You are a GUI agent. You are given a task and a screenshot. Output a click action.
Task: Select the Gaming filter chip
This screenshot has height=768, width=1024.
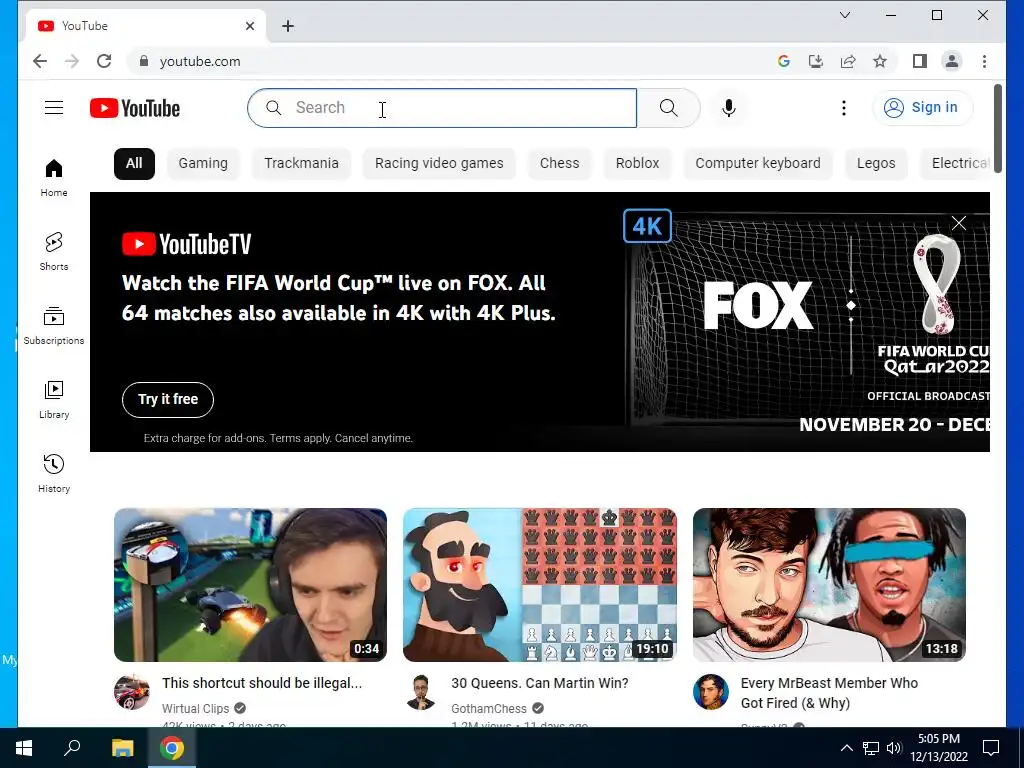click(203, 163)
